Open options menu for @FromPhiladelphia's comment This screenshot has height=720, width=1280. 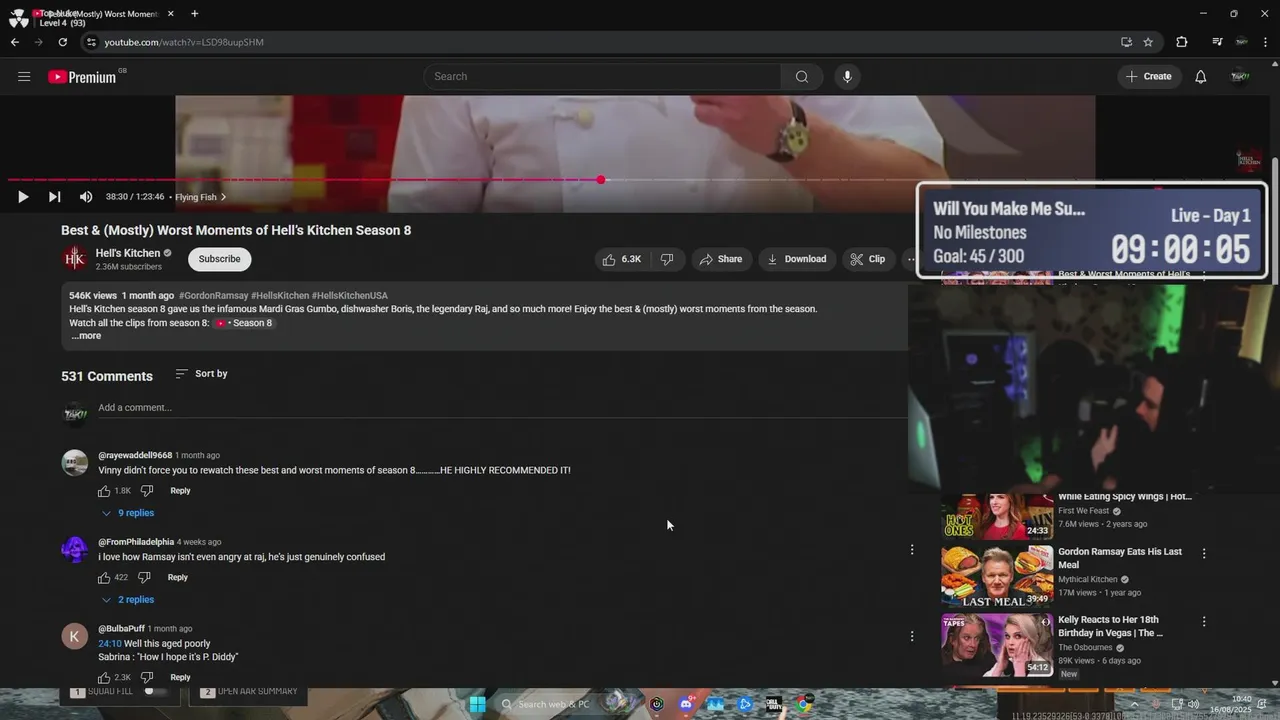(911, 549)
